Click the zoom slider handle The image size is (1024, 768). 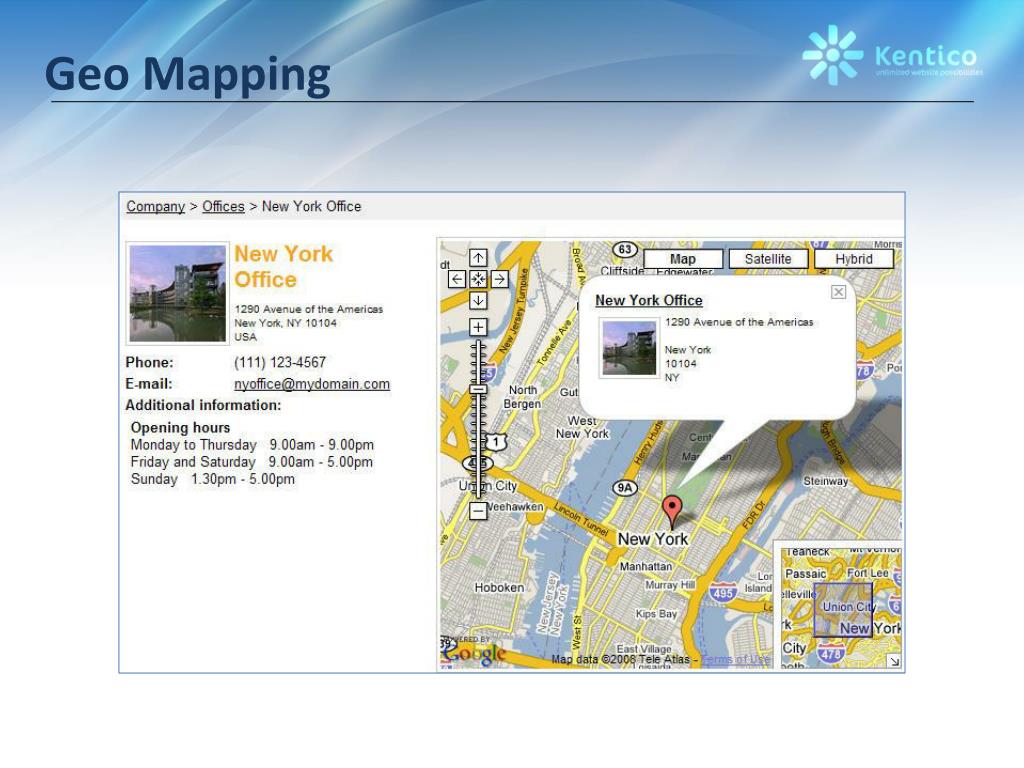[x=479, y=389]
